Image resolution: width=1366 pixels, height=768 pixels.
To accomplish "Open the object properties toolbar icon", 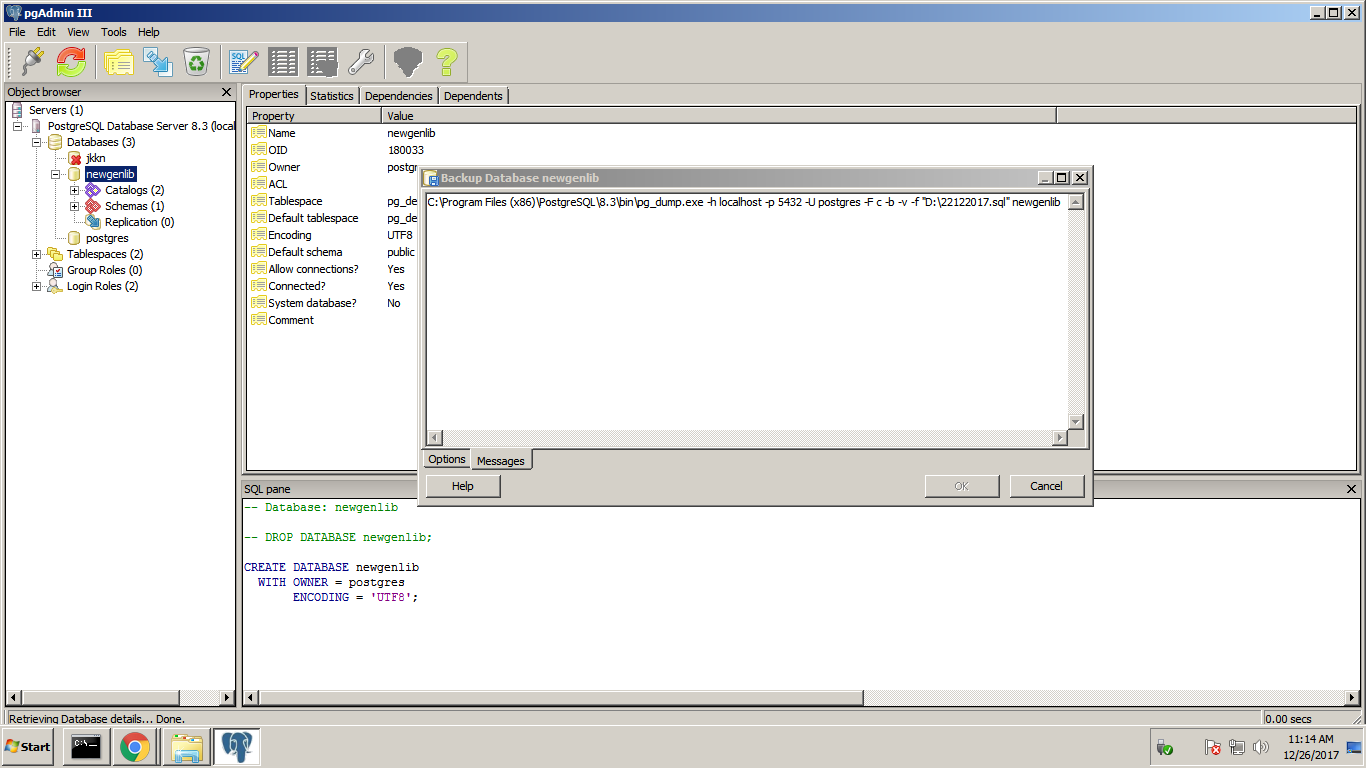I will click(118, 62).
